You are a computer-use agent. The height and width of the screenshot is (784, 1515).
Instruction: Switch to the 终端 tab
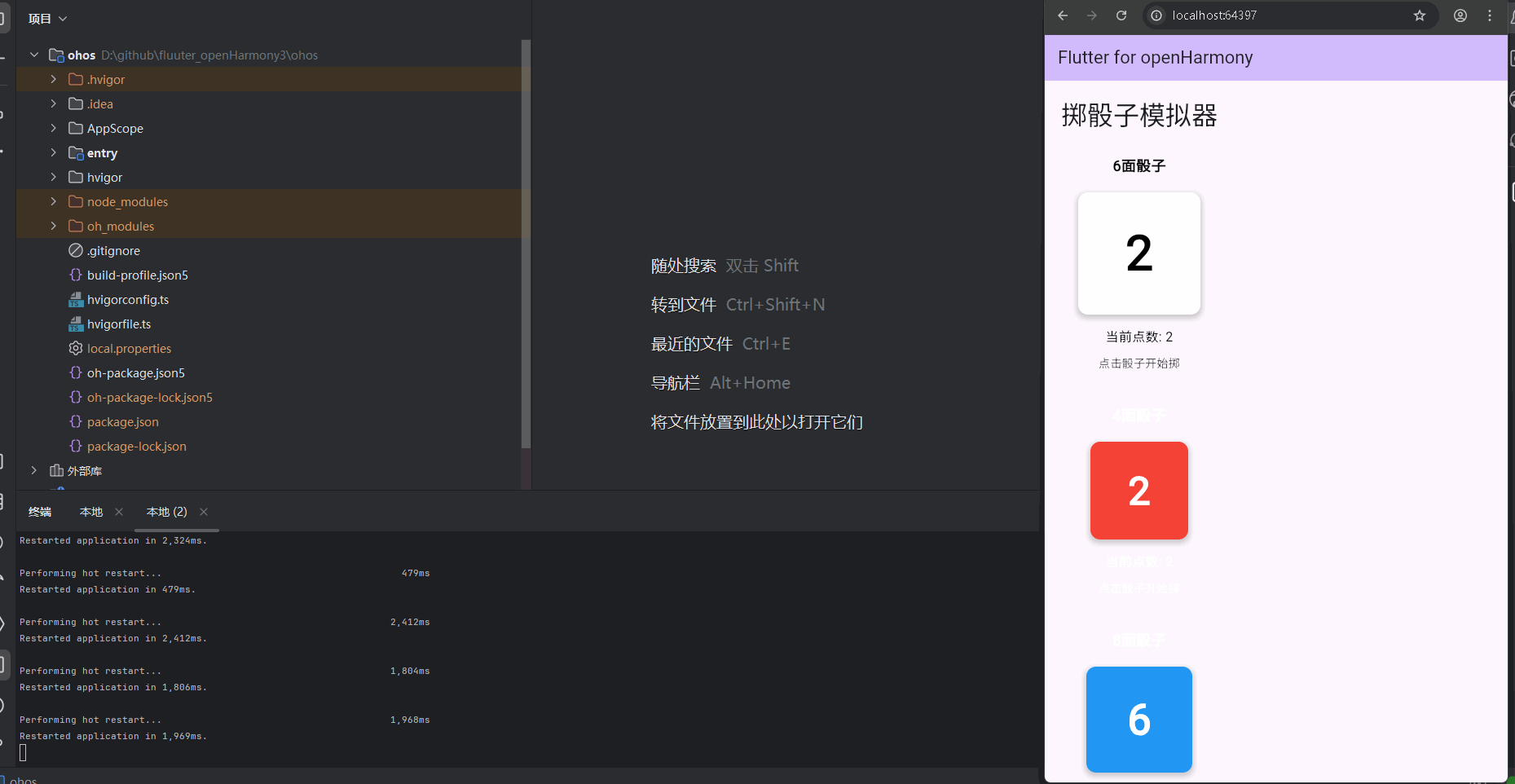coord(39,512)
